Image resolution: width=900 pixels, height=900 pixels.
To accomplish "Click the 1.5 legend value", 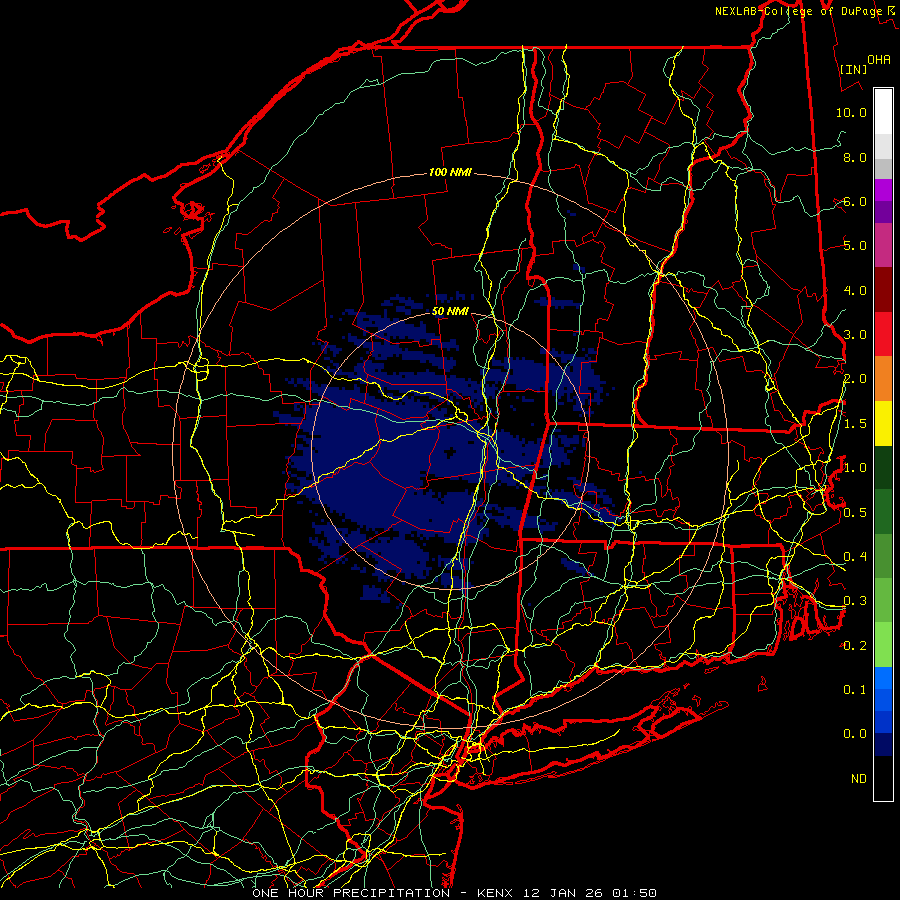I will point(854,424).
